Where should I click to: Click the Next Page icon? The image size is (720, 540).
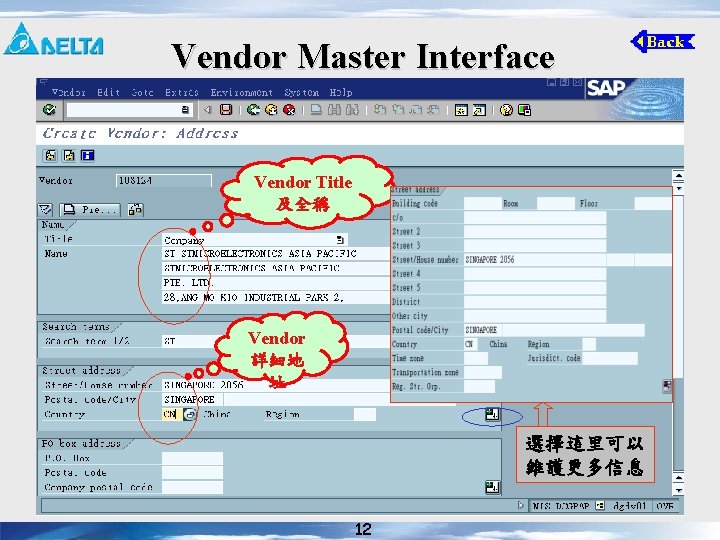416,110
